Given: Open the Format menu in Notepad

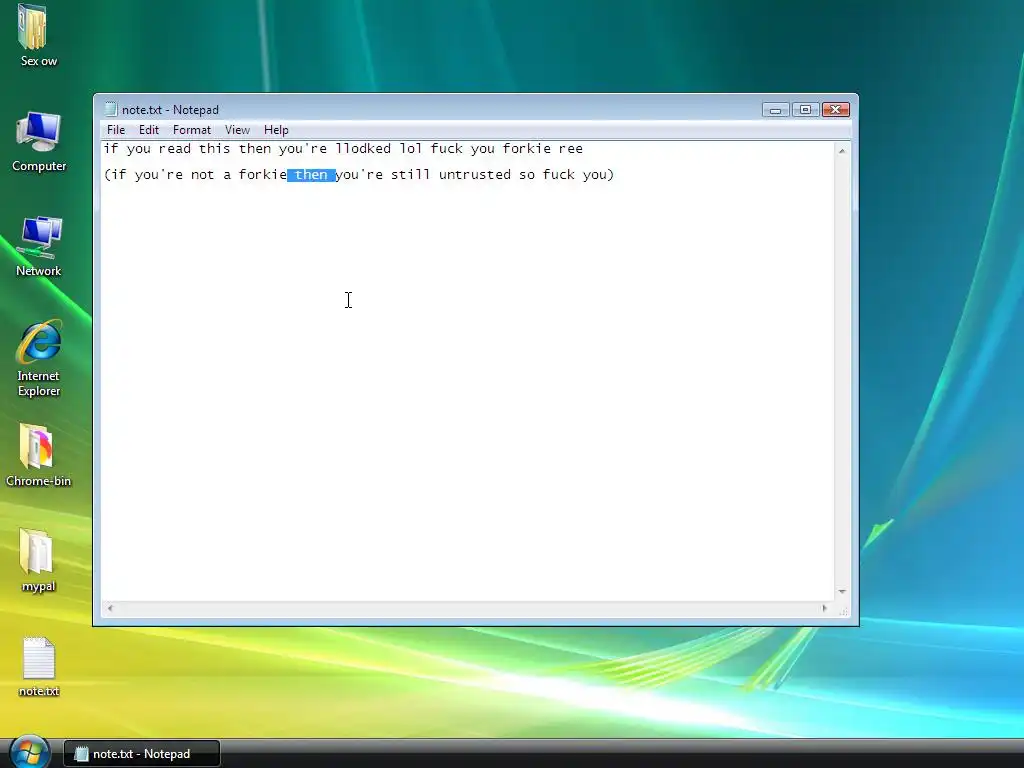Looking at the screenshot, I should (x=191, y=130).
